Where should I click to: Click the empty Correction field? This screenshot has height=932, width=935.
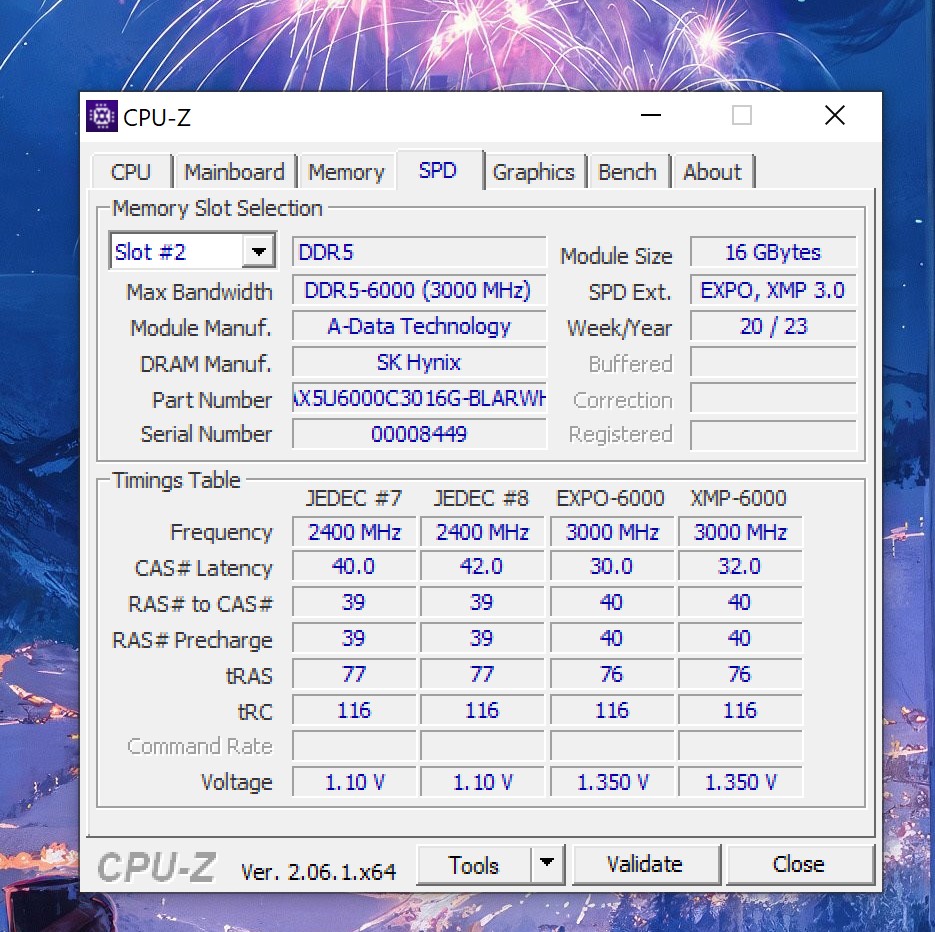[773, 398]
